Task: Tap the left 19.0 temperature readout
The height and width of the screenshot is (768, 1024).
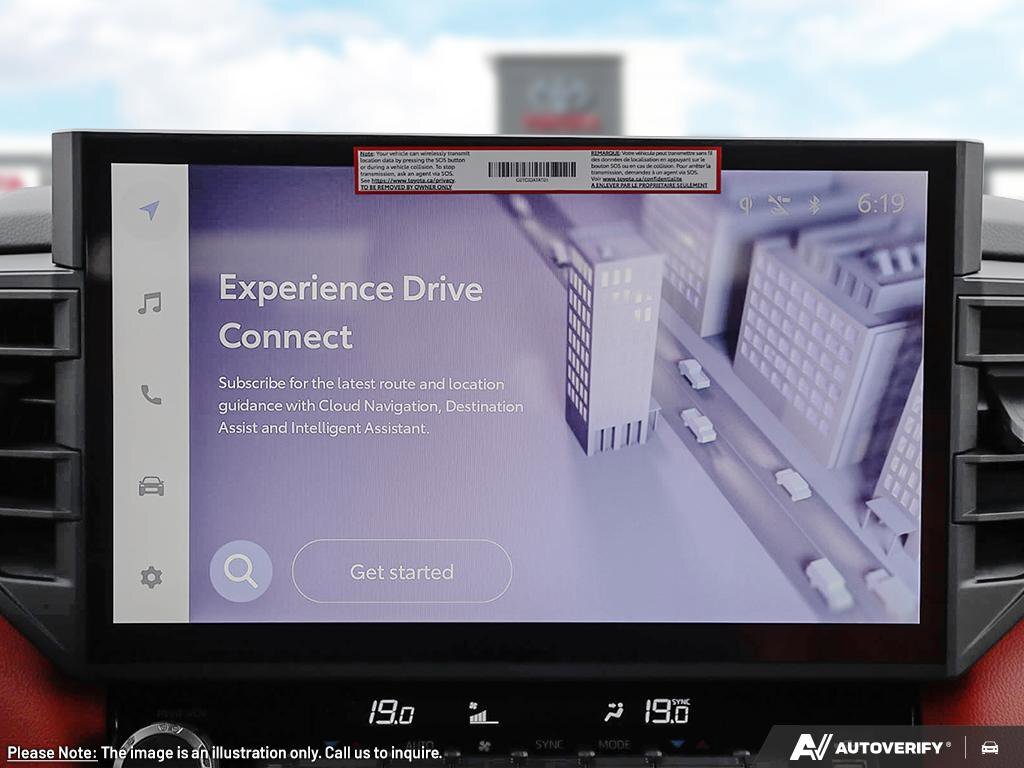Action: 391,713
